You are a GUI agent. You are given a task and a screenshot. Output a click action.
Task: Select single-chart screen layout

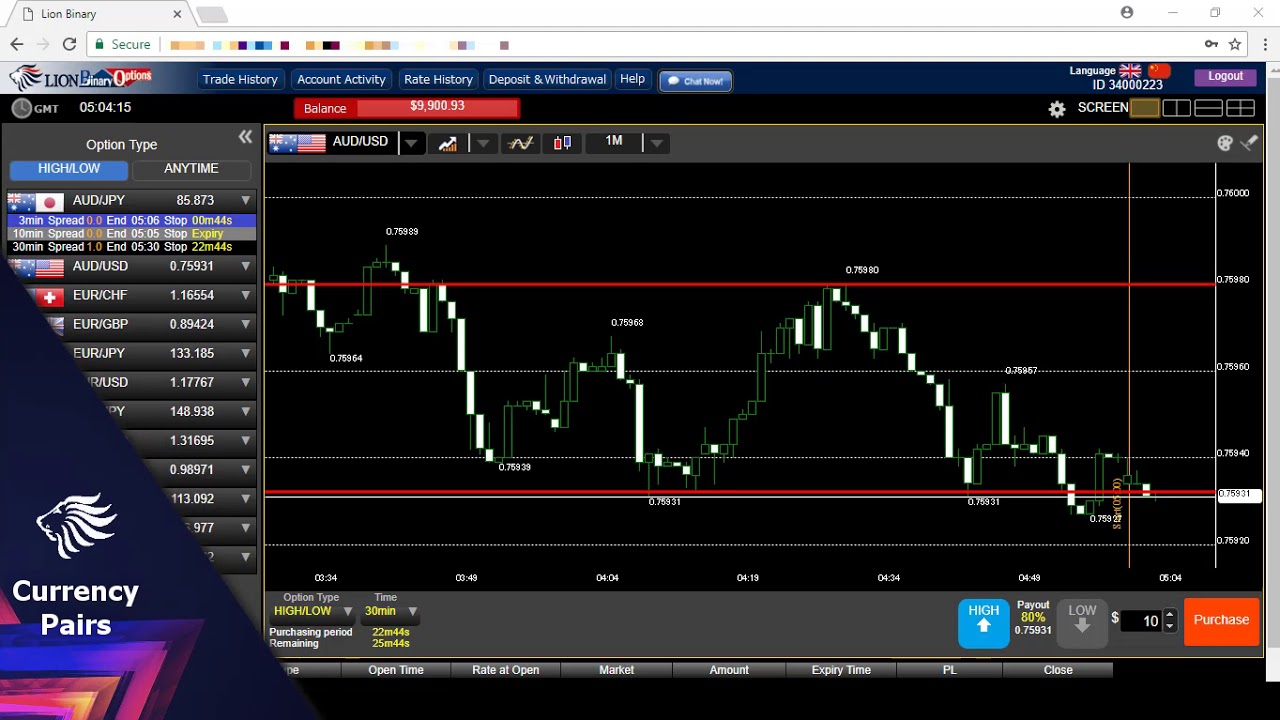[1145, 108]
